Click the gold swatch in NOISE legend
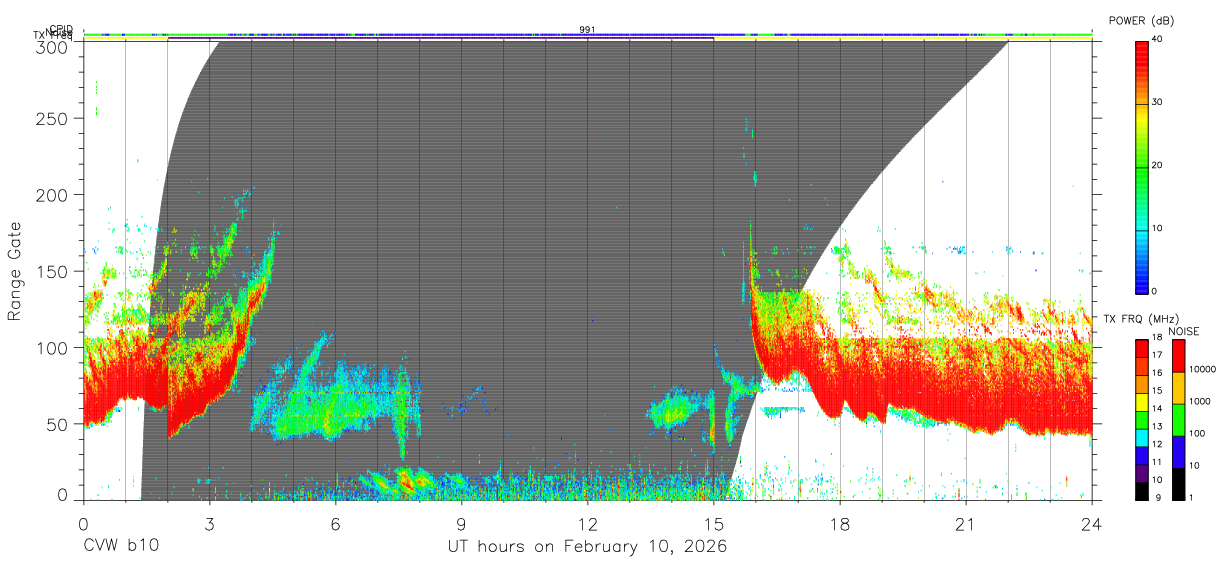Screen dimensions: 1228x567 coord(1178,388)
